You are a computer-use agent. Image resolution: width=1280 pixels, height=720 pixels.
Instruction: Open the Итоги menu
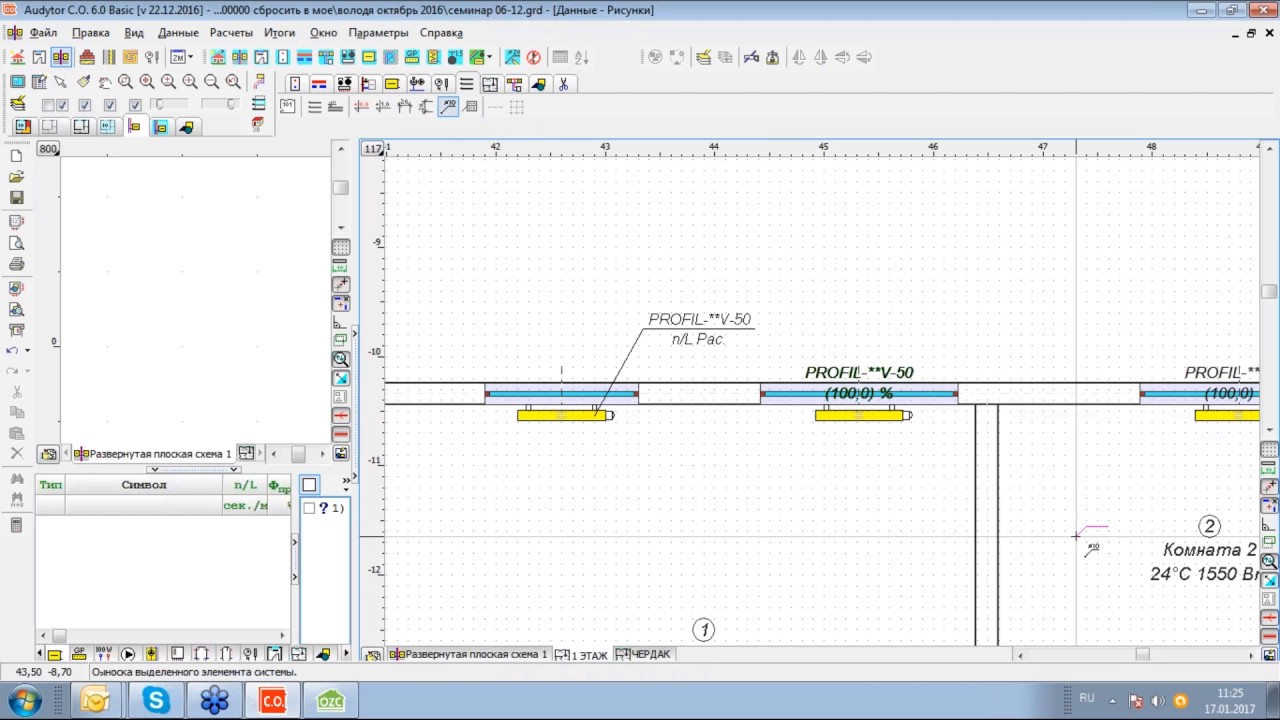coord(280,33)
